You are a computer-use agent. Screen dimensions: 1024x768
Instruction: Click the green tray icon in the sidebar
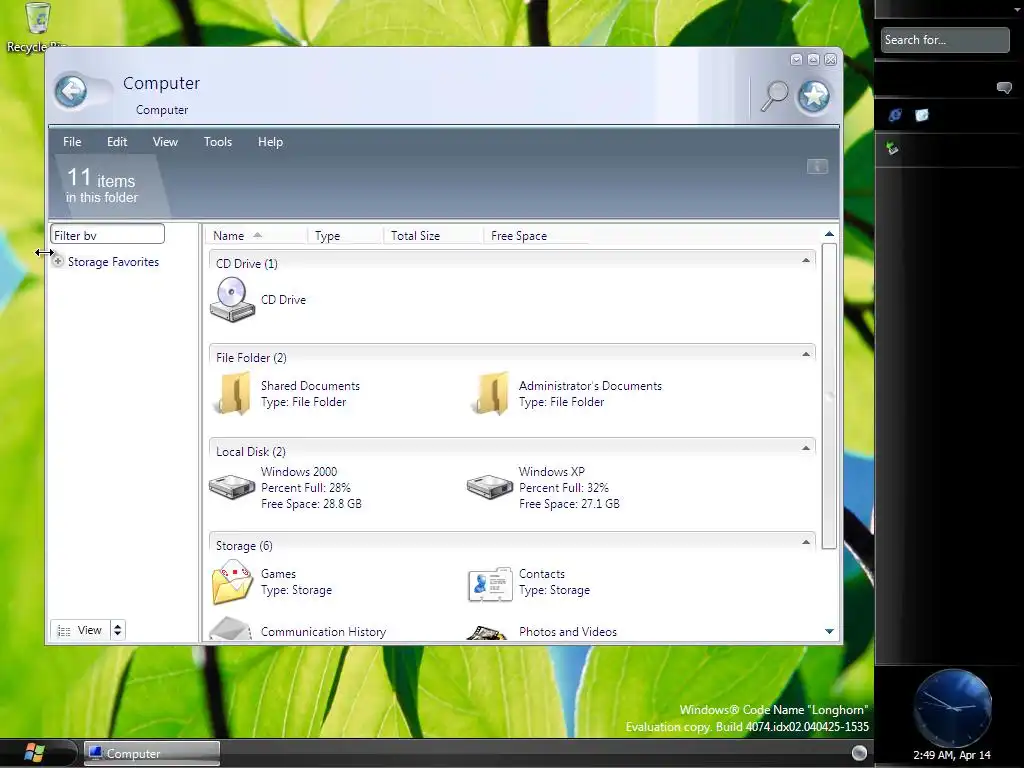(x=892, y=148)
